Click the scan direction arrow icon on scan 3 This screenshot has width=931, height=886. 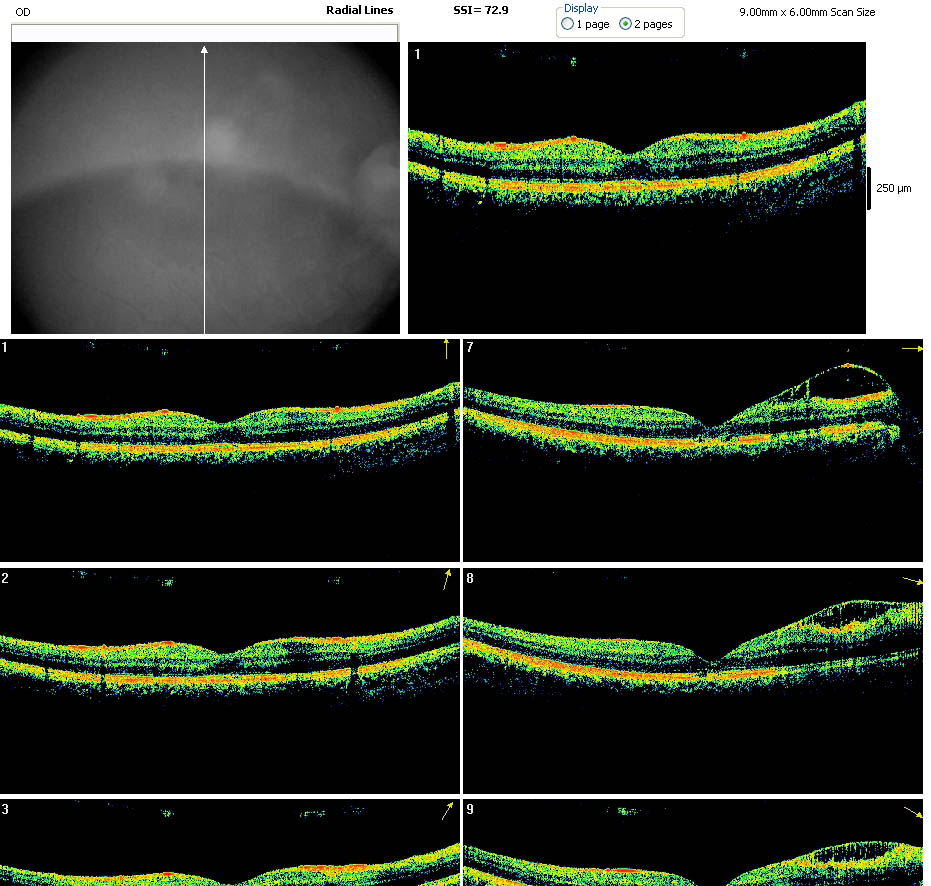coord(448,811)
